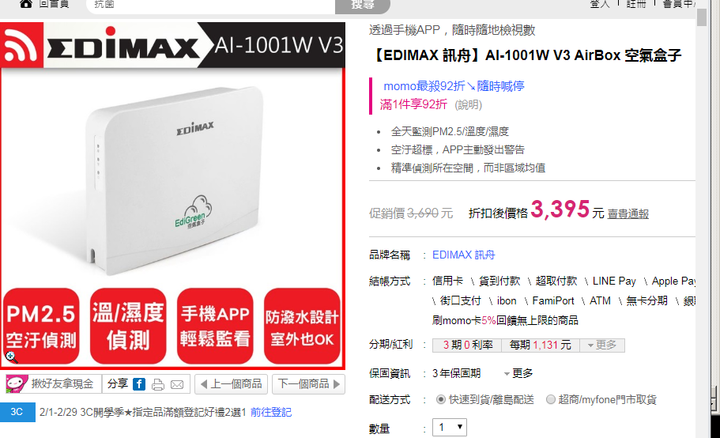Click the vertical page scrollbar

702,220
